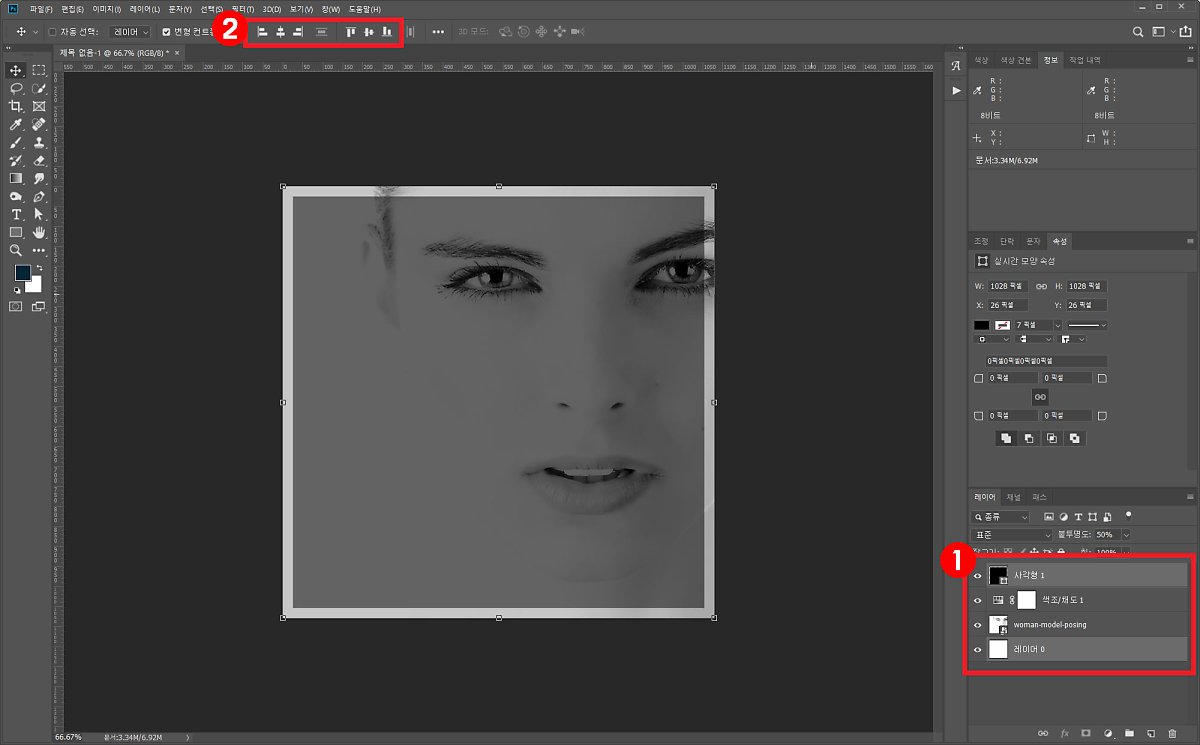Image resolution: width=1200 pixels, height=745 pixels.
Task: Choose the Zoom tool in toolbox
Action: click(x=16, y=251)
